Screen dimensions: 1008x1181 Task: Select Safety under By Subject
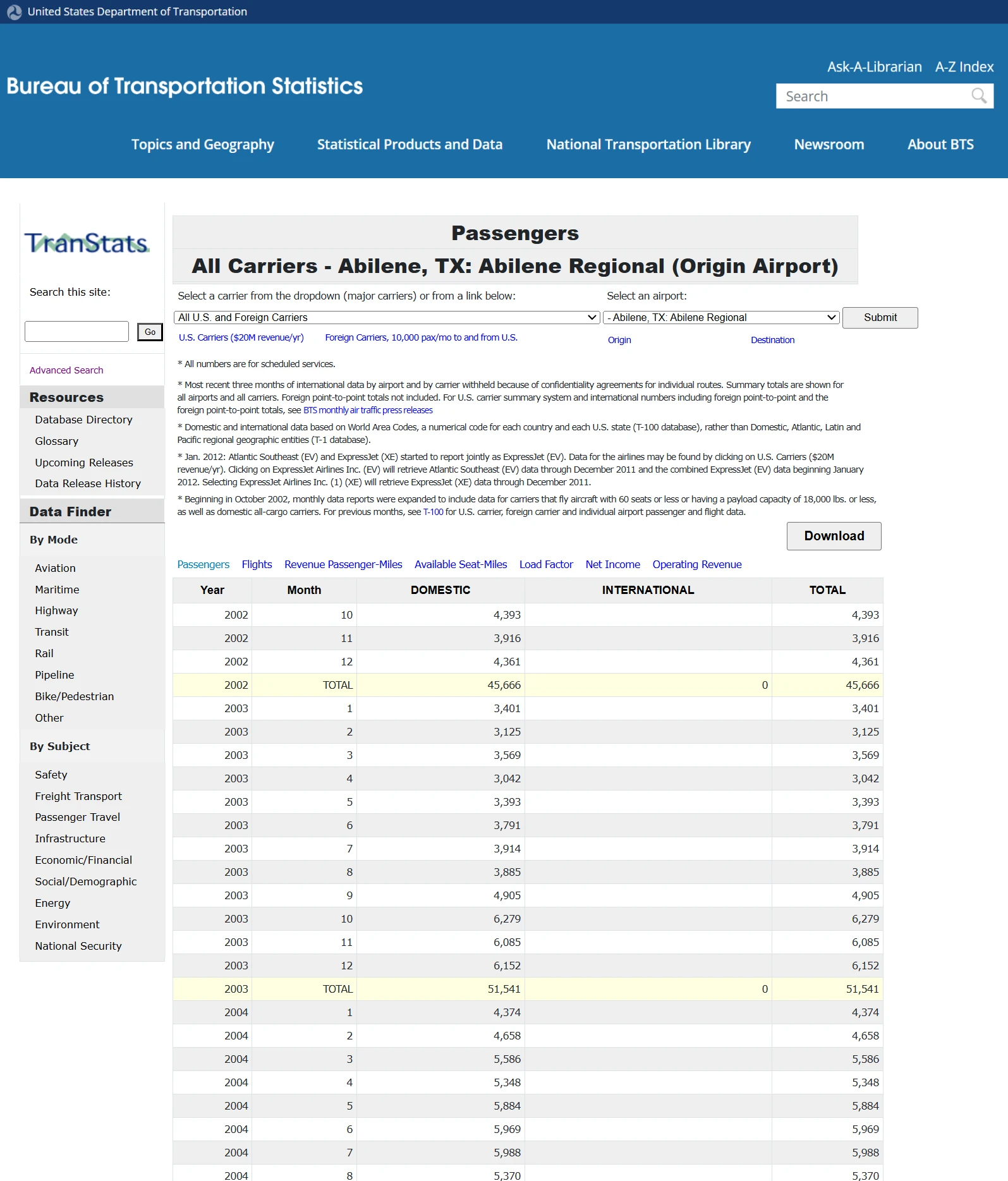click(51, 775)
